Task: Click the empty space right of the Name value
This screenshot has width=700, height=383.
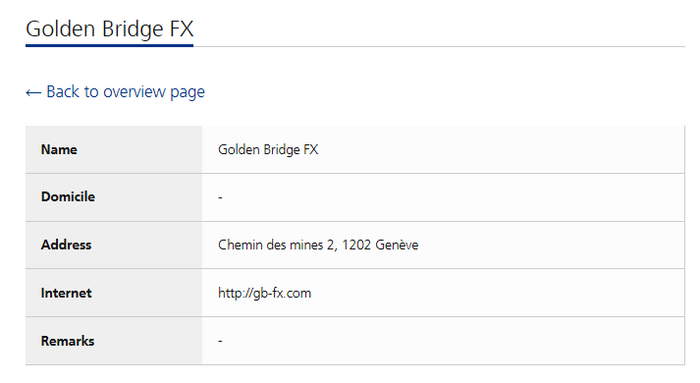Action: pyautogui.click(x=500, y=150)
